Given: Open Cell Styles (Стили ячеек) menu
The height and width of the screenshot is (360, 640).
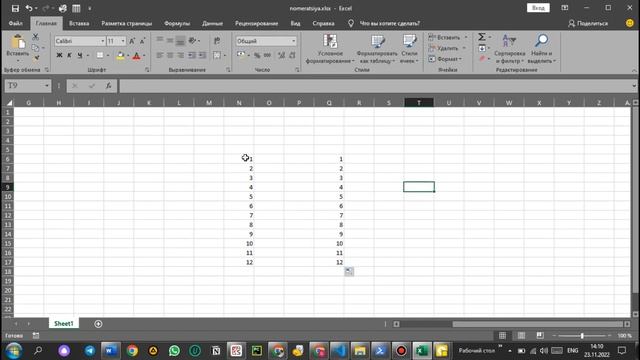Looking at the screenshot, I should tap(409, 49).
